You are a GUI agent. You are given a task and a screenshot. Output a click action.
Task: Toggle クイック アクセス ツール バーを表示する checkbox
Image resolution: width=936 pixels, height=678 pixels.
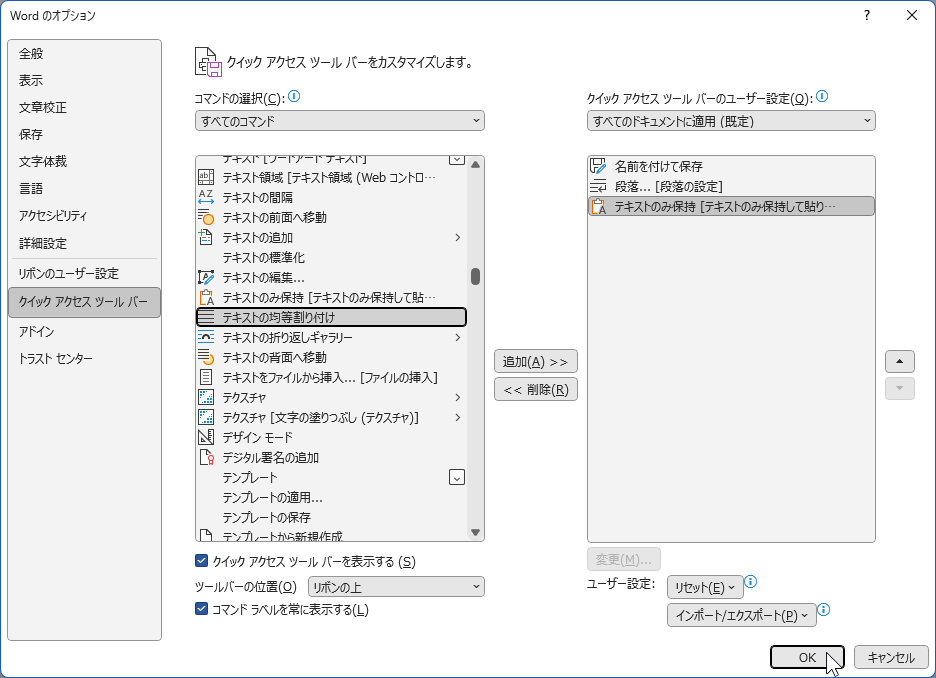[201, 560]
